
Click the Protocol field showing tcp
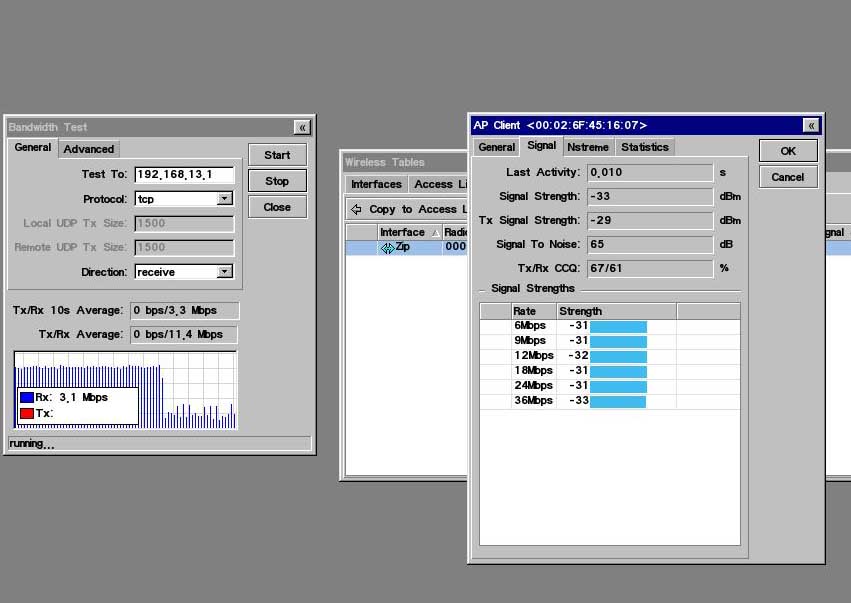click(185, 199)
